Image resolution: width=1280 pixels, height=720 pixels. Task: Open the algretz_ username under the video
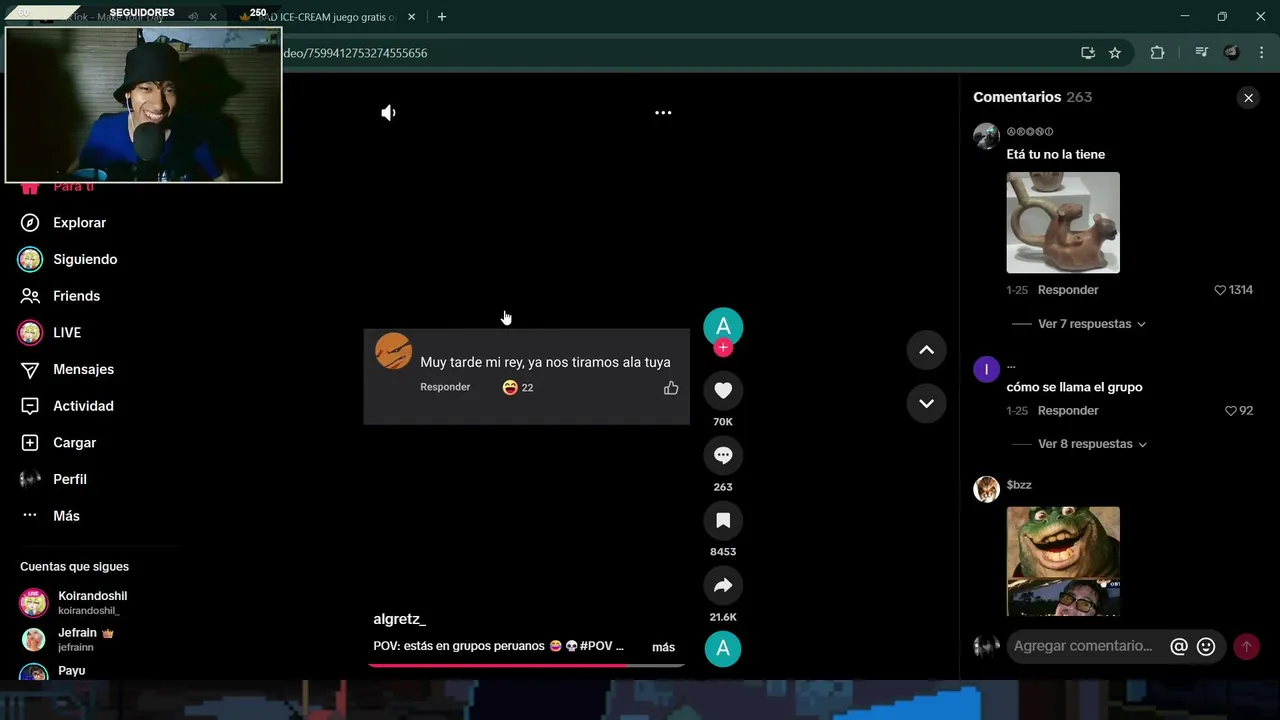pyautogui.click(x=400, y=619)
